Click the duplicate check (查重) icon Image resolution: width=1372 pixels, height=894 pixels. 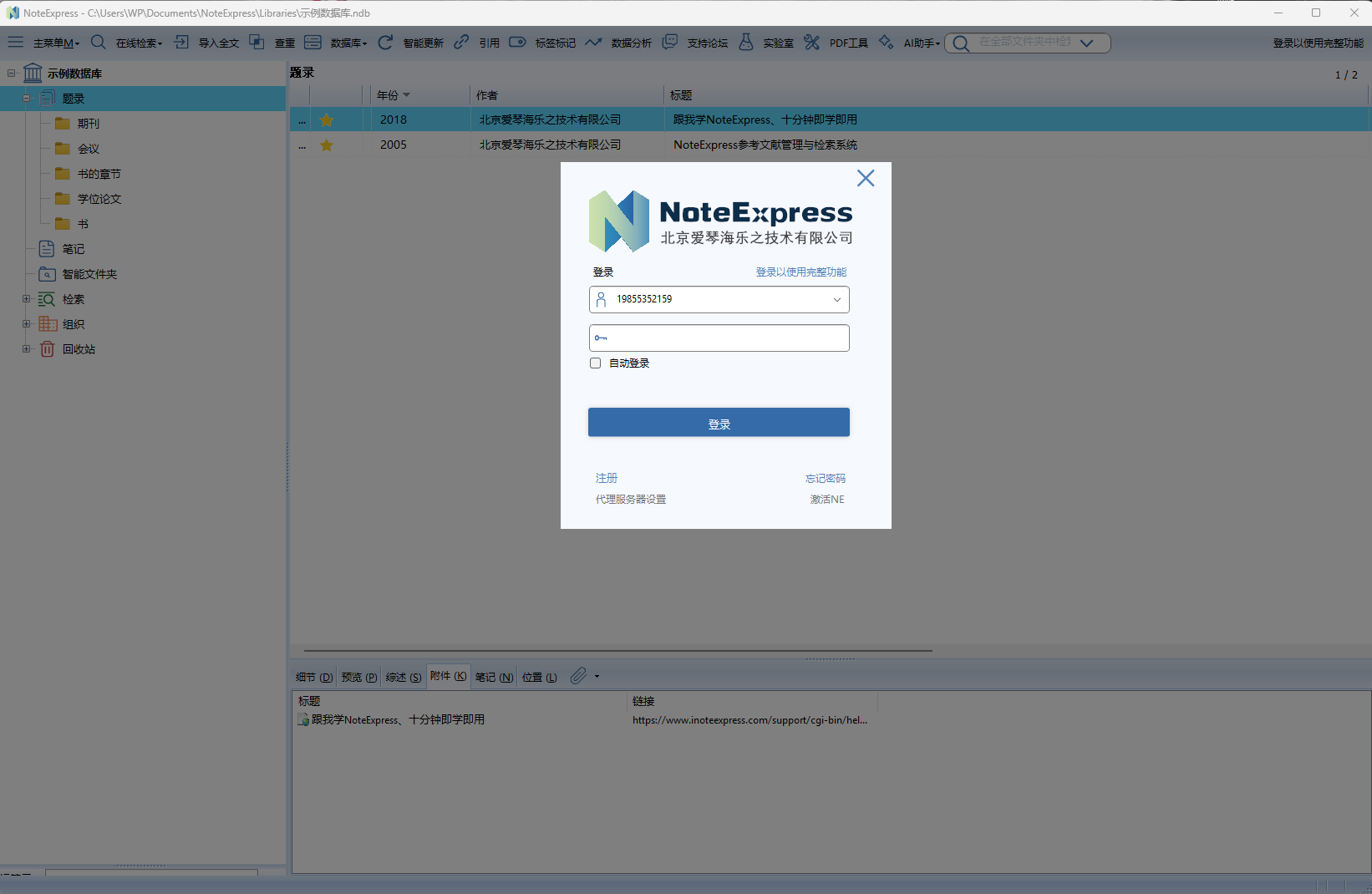coord(257,42)
